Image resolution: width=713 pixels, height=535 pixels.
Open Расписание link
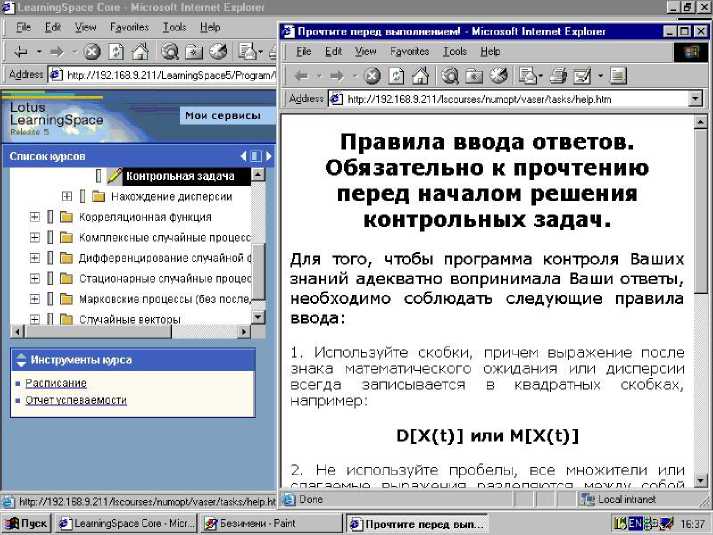56,383
